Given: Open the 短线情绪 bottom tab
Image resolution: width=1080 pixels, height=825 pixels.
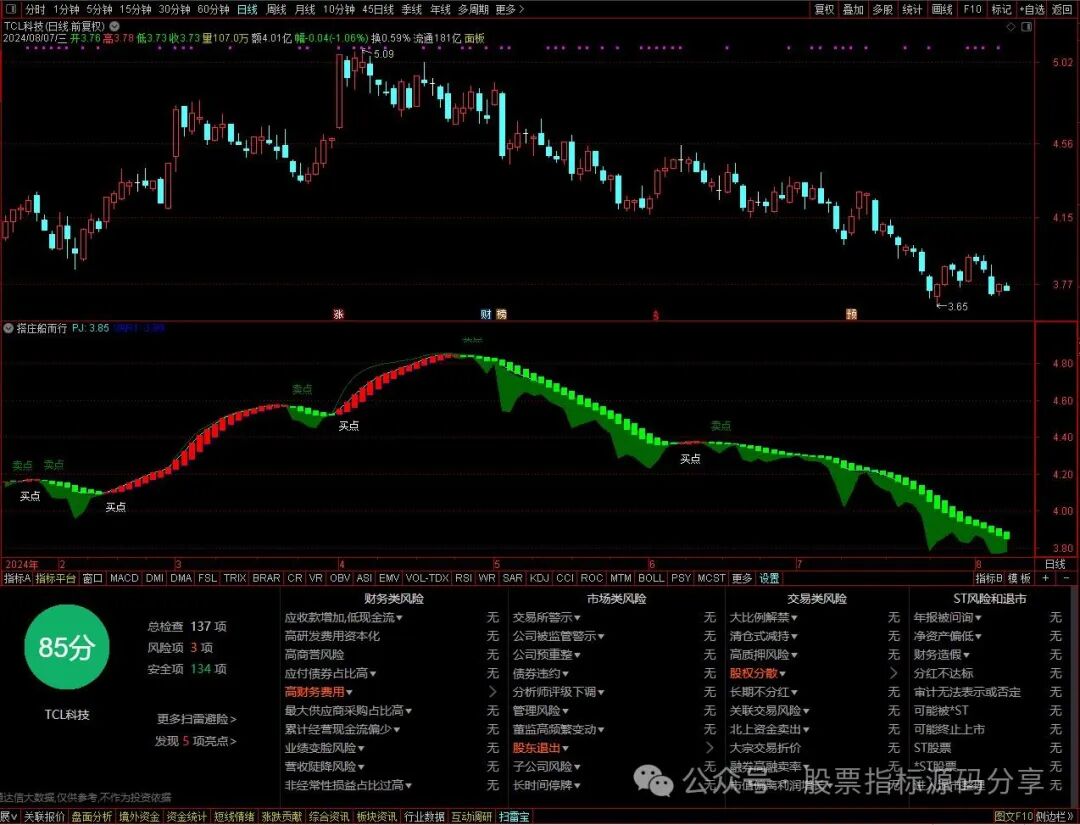Looking at the screenshot, I should [233, 817].
